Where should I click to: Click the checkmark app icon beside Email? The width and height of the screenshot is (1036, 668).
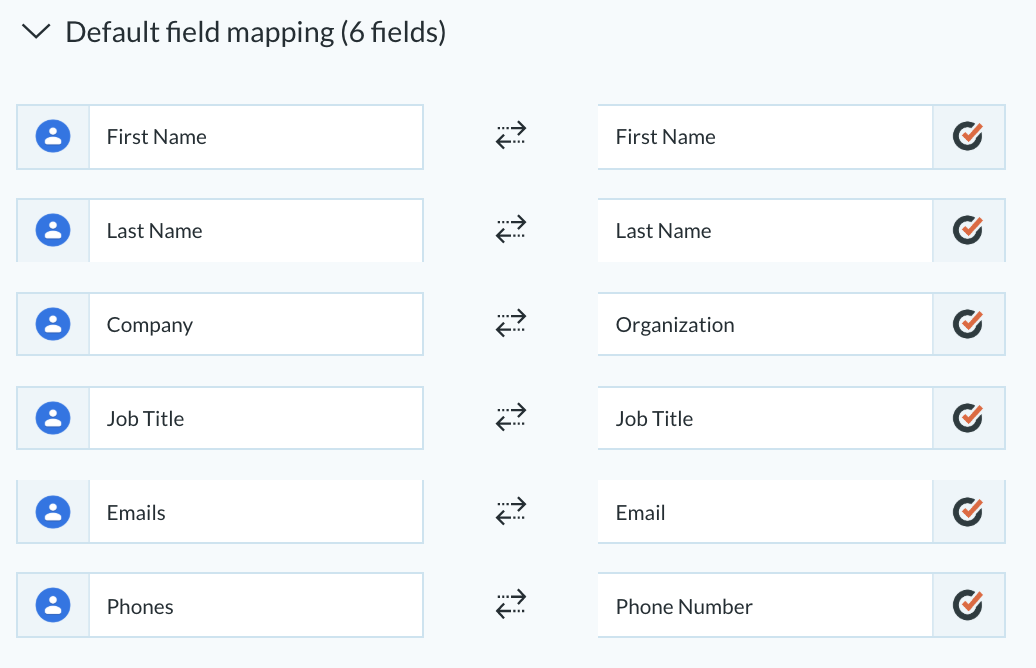968,511
